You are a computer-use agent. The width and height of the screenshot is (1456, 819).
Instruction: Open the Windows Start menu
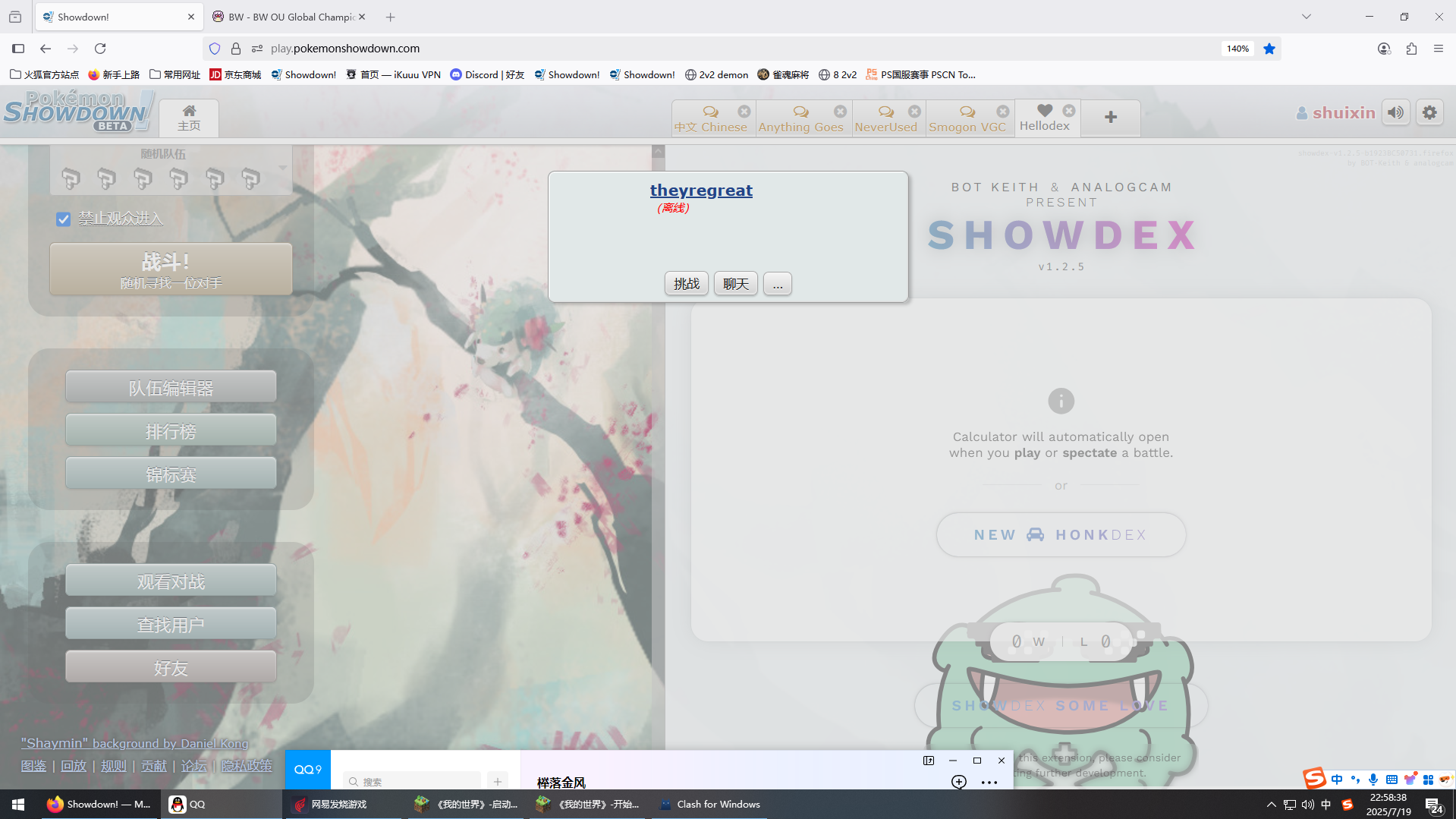(x=18, y=805)
